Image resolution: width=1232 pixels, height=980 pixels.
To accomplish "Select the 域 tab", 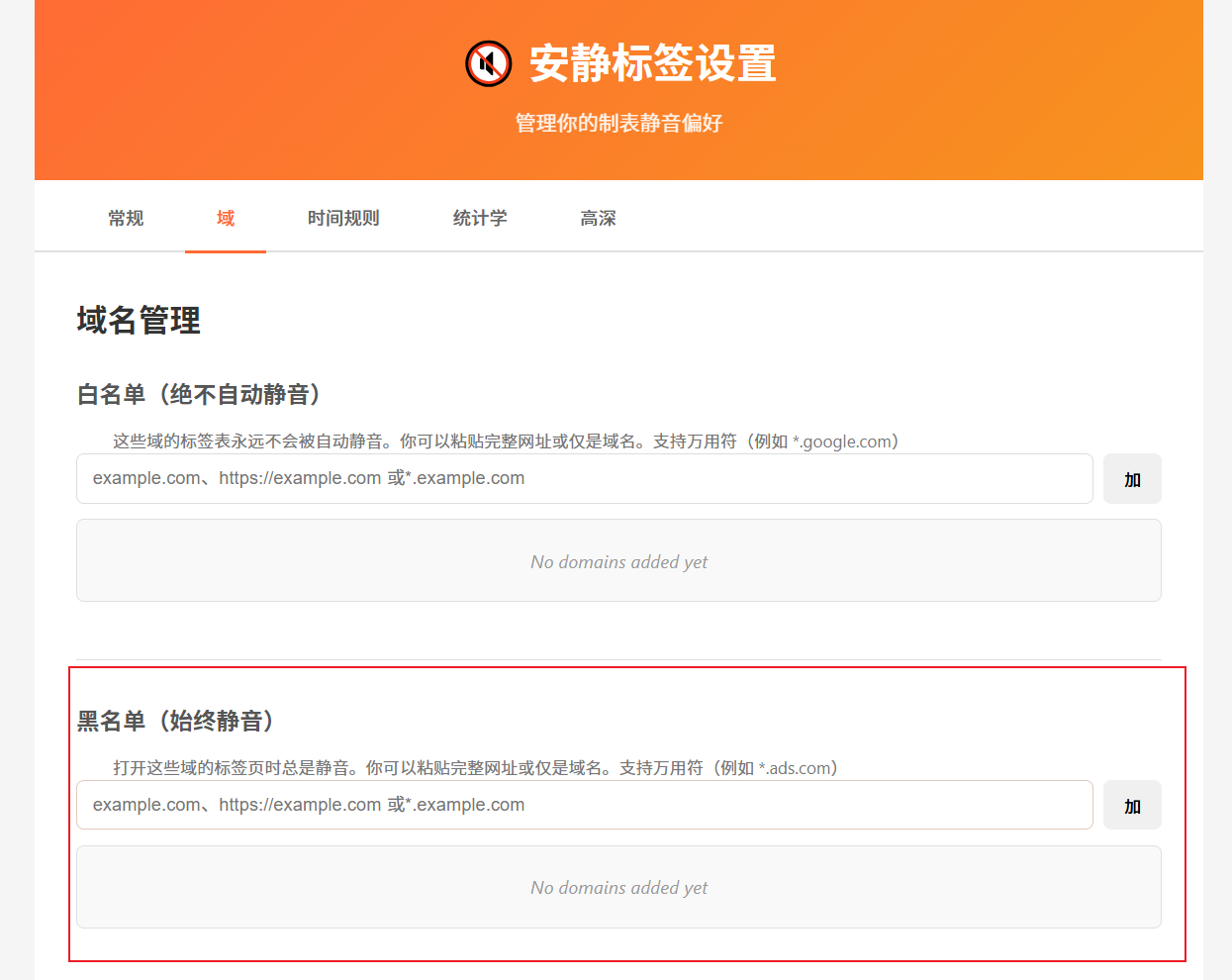I will [226, 218].
